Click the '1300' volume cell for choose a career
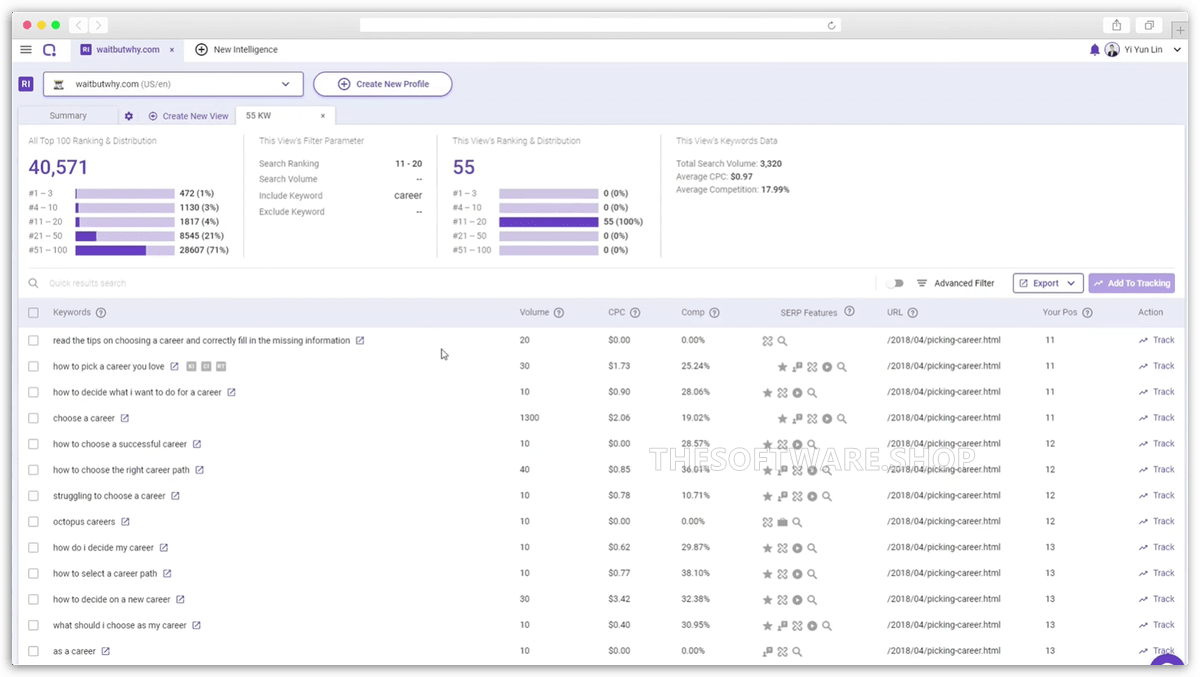 [x=530, y=418]
